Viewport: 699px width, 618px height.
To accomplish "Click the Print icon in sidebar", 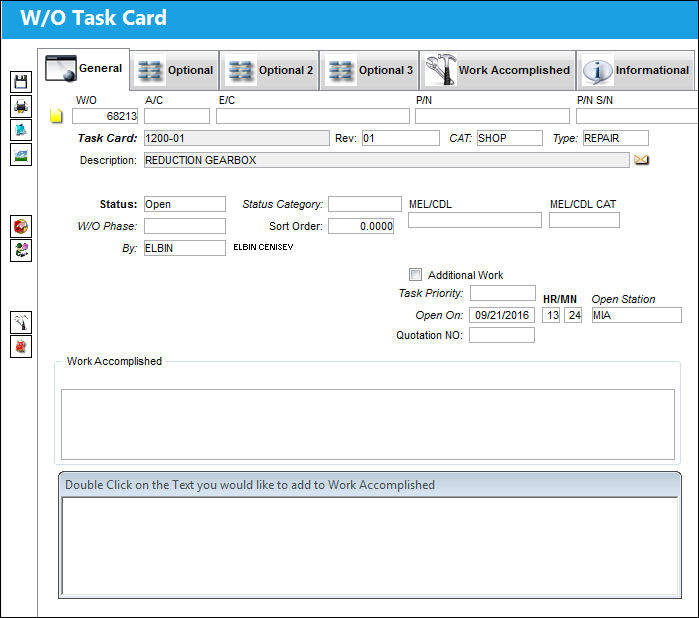I will [x=21, y=106].
